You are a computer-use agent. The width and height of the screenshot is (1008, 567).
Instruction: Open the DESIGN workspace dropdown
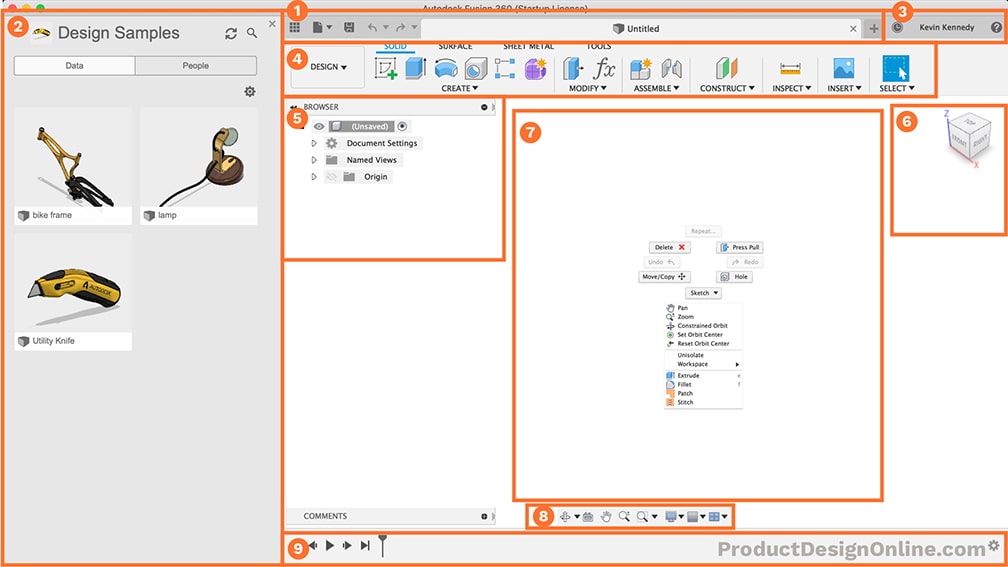click(x=328, y=67)
